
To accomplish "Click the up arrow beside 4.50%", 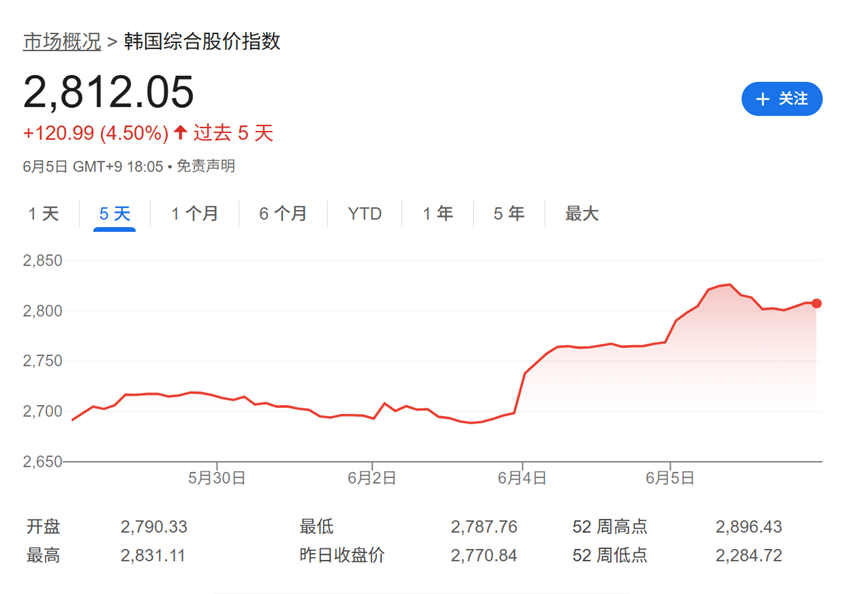I will click(x=180, y=132).
